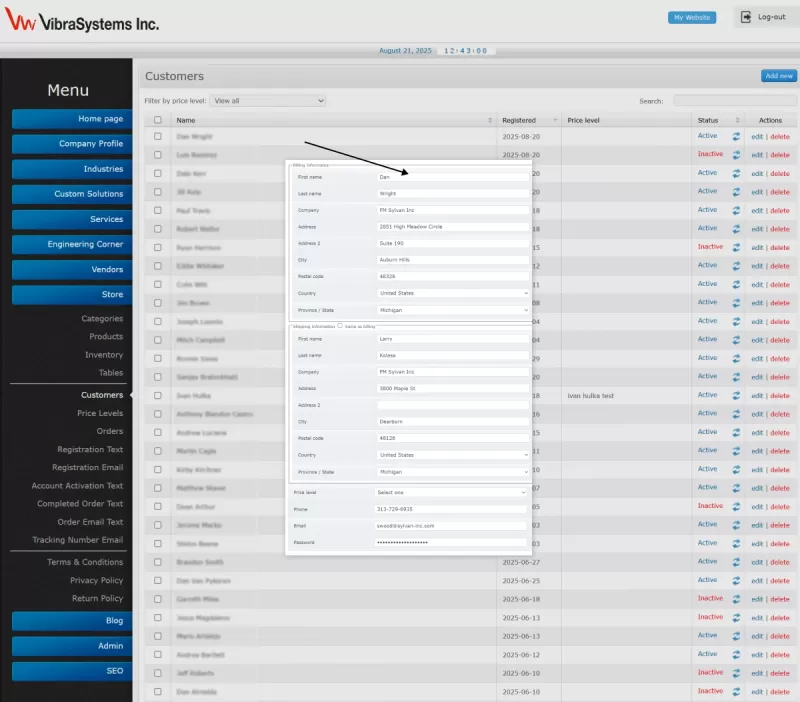Click delete link for the first customer row

[779, 136]
